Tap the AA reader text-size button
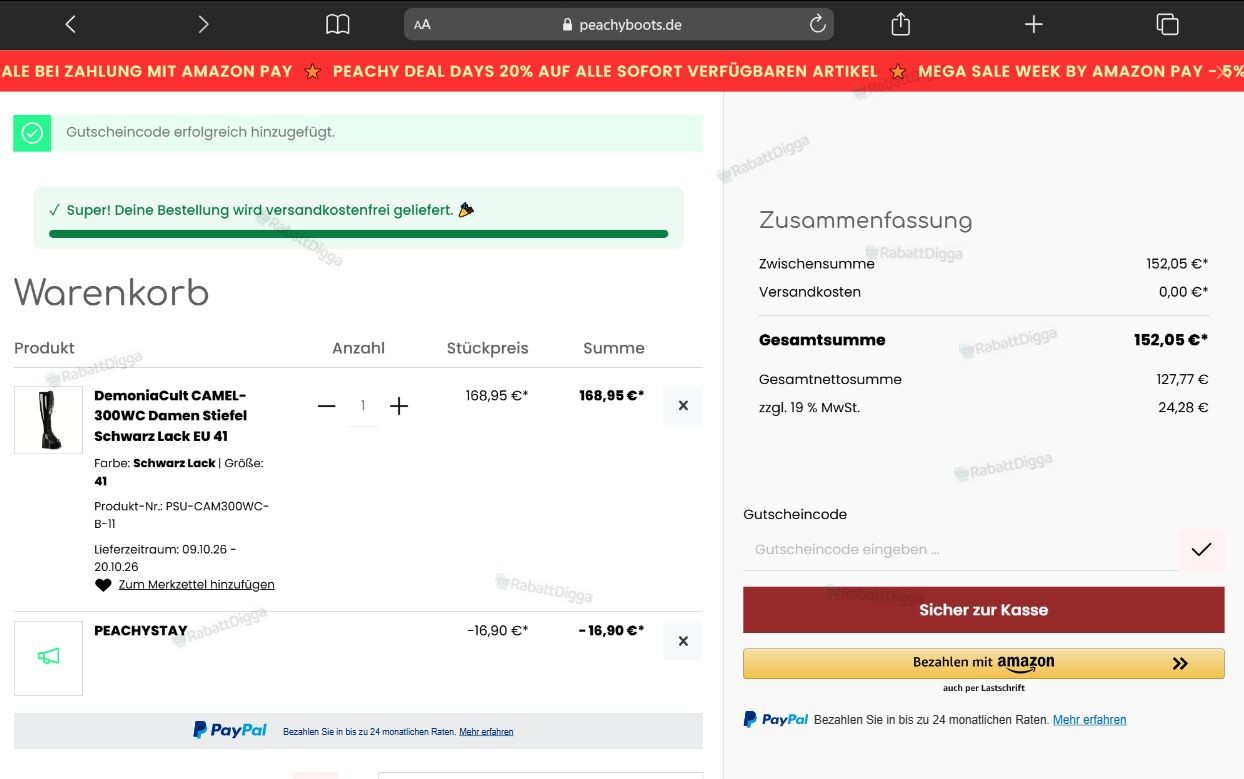This screenshot has height=779, width=1244. 422,25
